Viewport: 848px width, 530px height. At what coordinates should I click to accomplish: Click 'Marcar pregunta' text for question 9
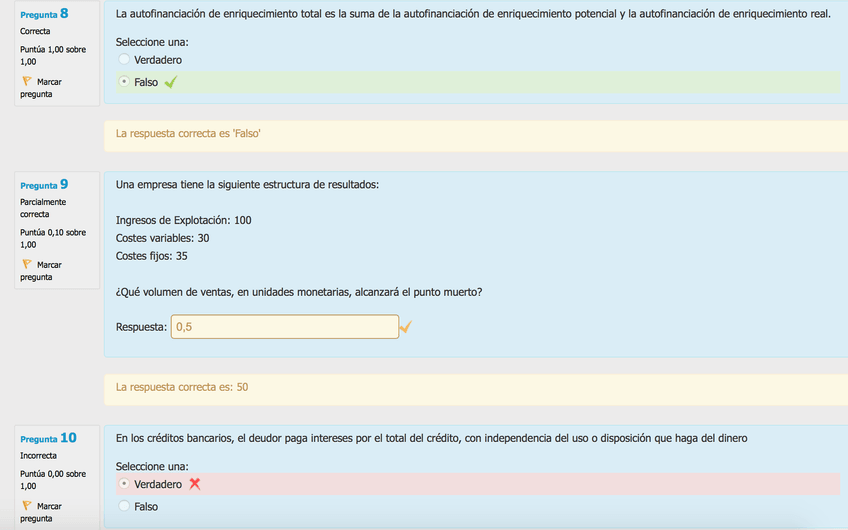[42, 270]
